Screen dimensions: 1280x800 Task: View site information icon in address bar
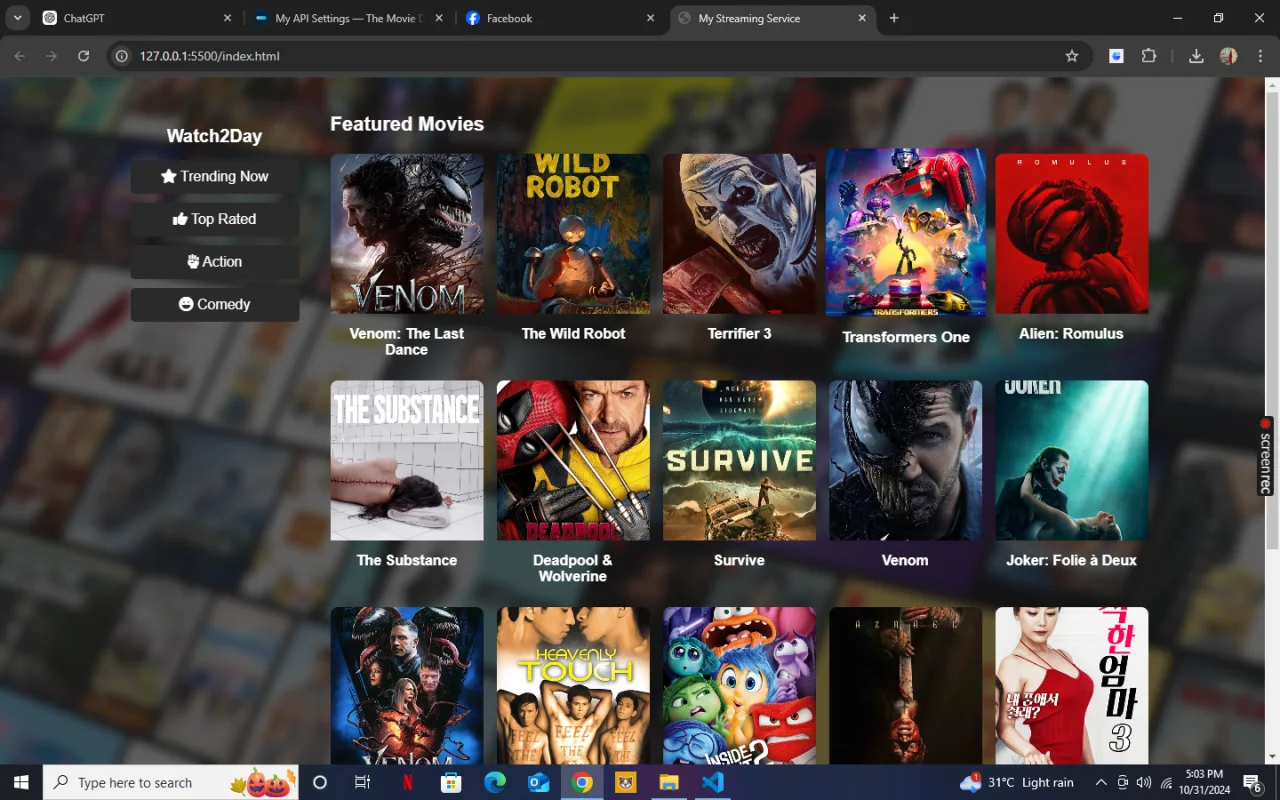122,56
